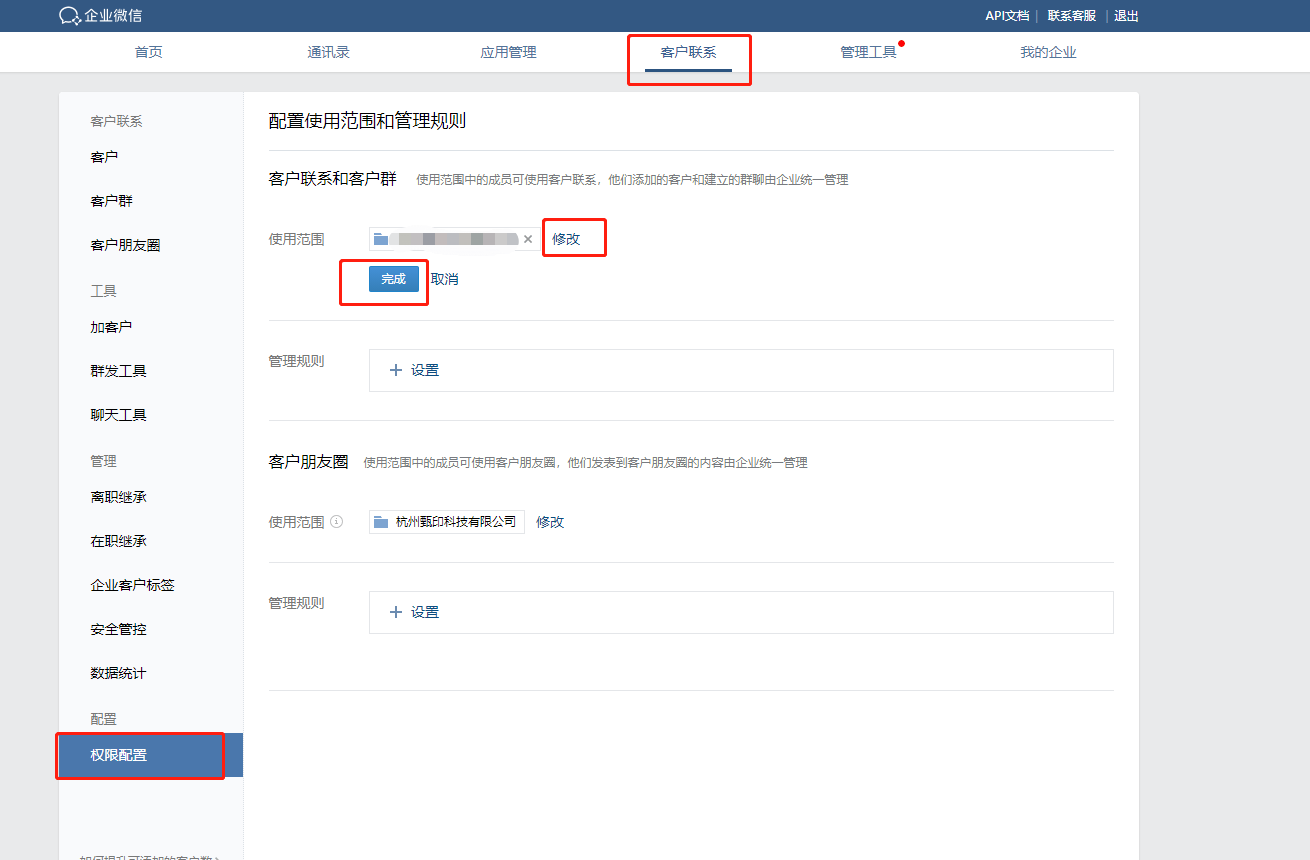This screenshot has height=860, width=1310.
Task: Select 权限配置 in the sidebar
Action: [151, 755]
